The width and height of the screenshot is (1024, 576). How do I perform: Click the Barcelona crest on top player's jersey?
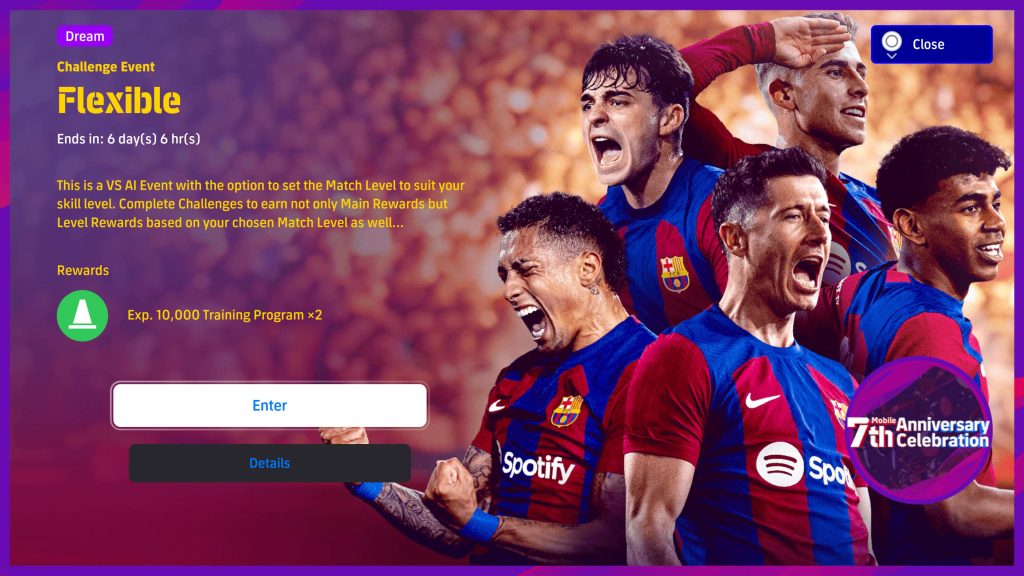[675, 274]
